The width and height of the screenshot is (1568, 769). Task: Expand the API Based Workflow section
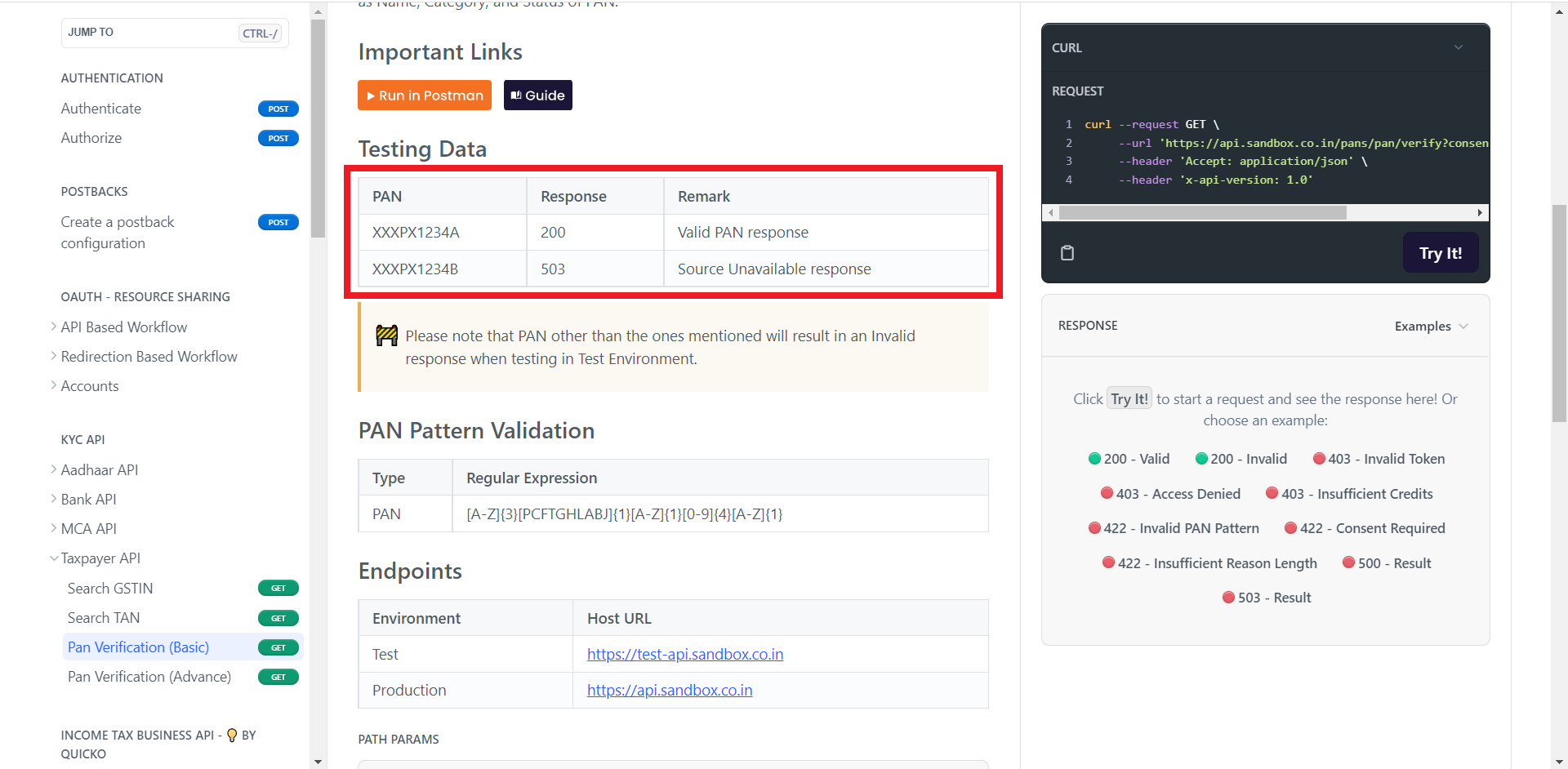tap(54, 327)
